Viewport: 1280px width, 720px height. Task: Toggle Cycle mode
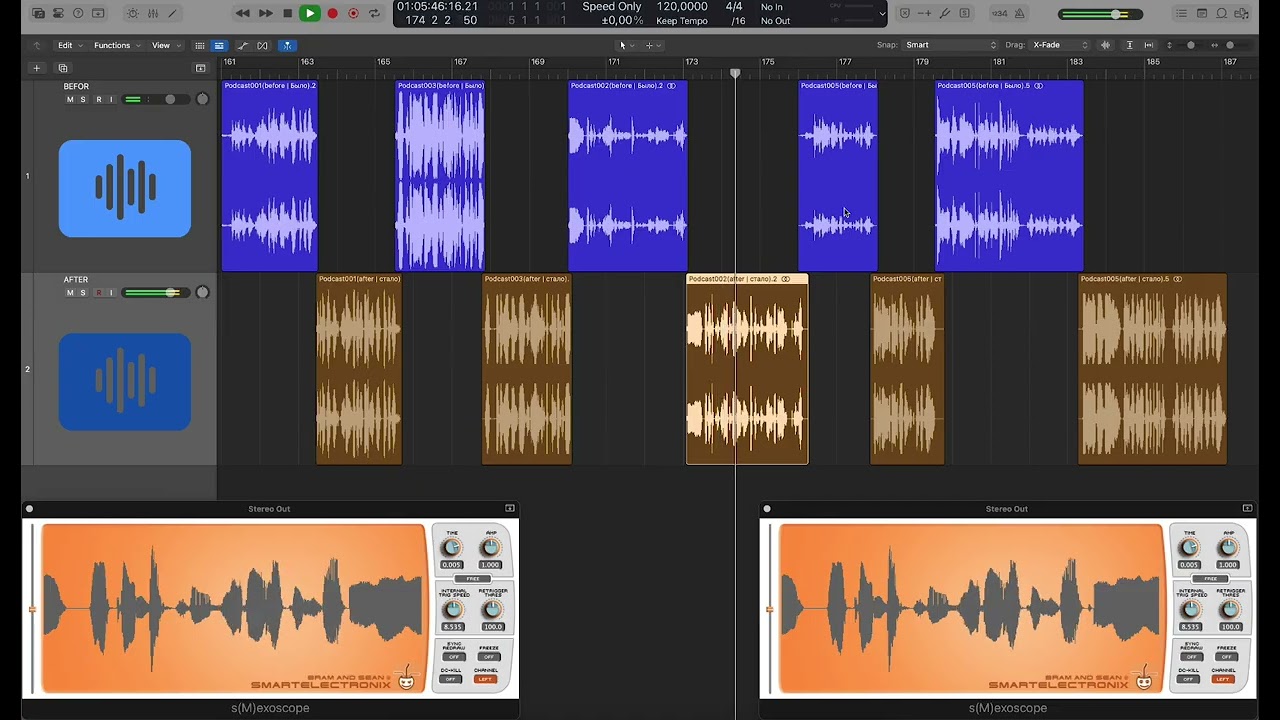point(375,14)
